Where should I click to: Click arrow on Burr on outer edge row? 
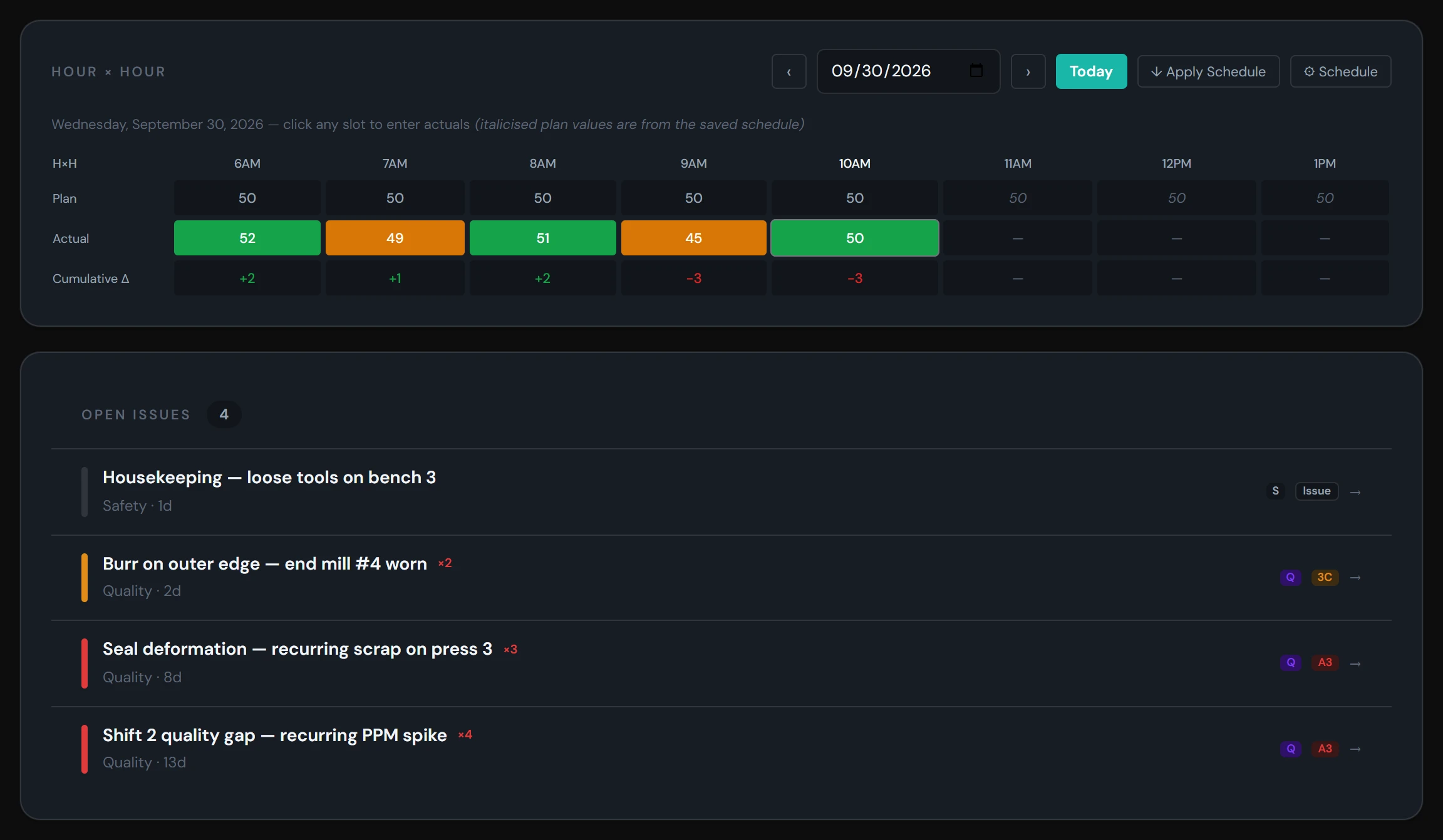pyautogui.click(x=1355, y=578)
